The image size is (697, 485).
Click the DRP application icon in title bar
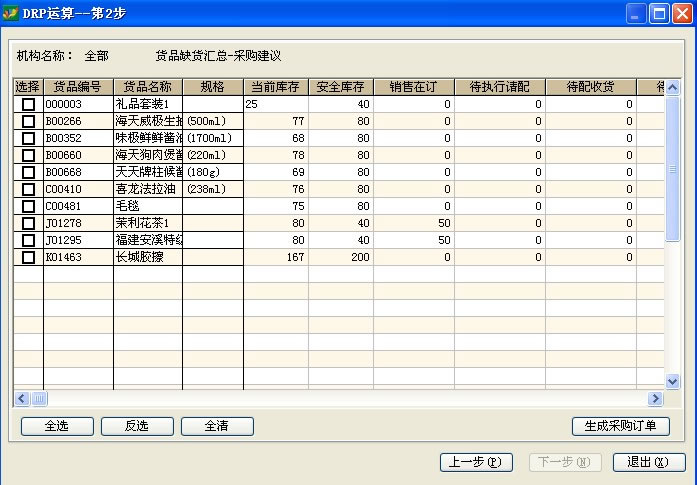(12, 13)
